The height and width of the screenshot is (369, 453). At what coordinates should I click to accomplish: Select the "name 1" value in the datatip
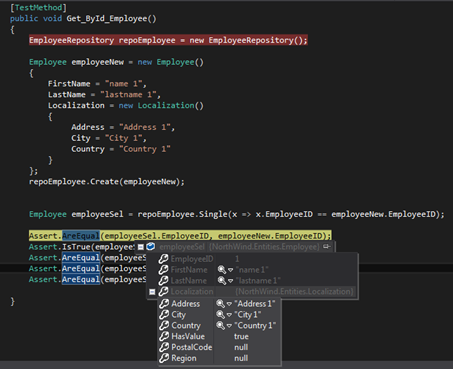[252, 270]
